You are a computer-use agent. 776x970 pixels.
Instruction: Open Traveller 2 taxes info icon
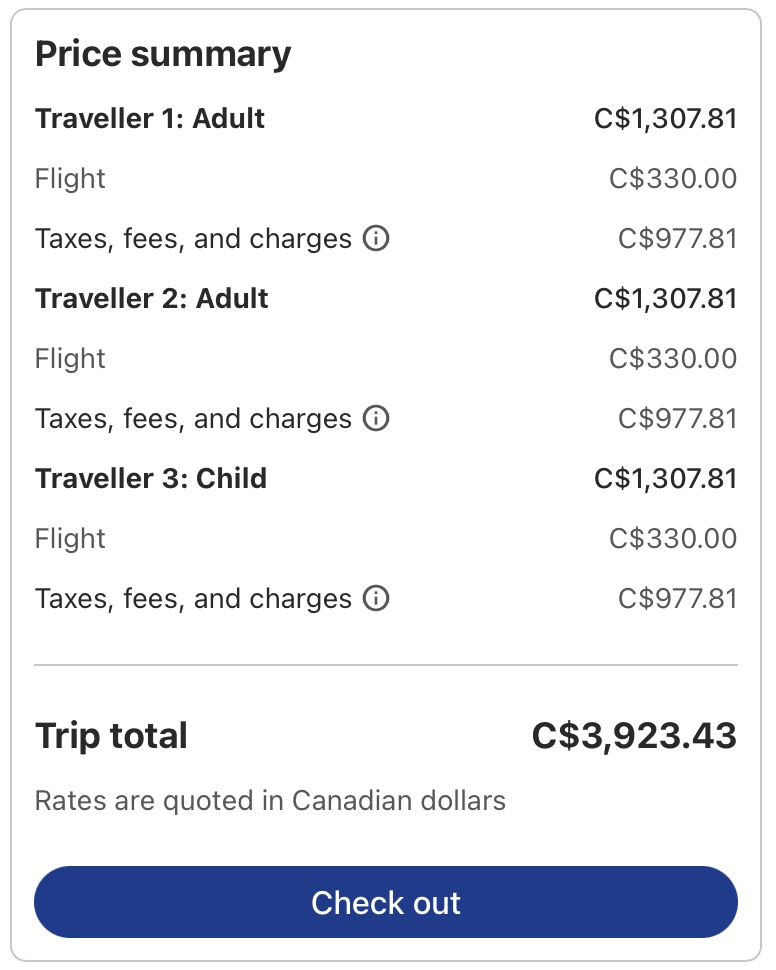[376, 419]
